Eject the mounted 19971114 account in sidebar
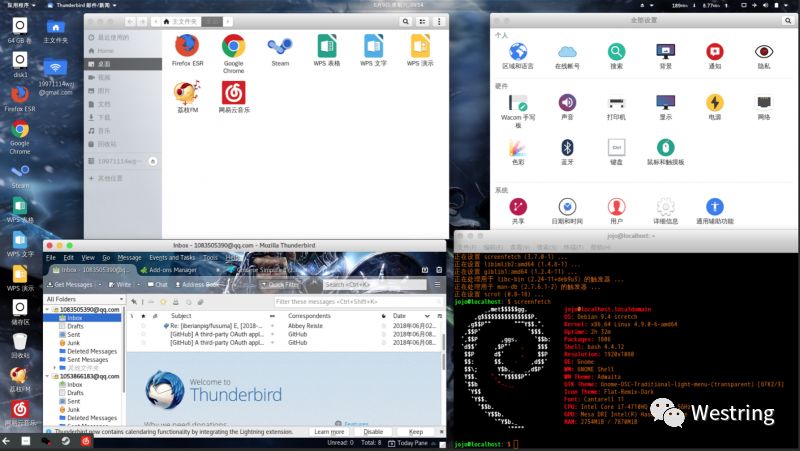 pos(153,161)
